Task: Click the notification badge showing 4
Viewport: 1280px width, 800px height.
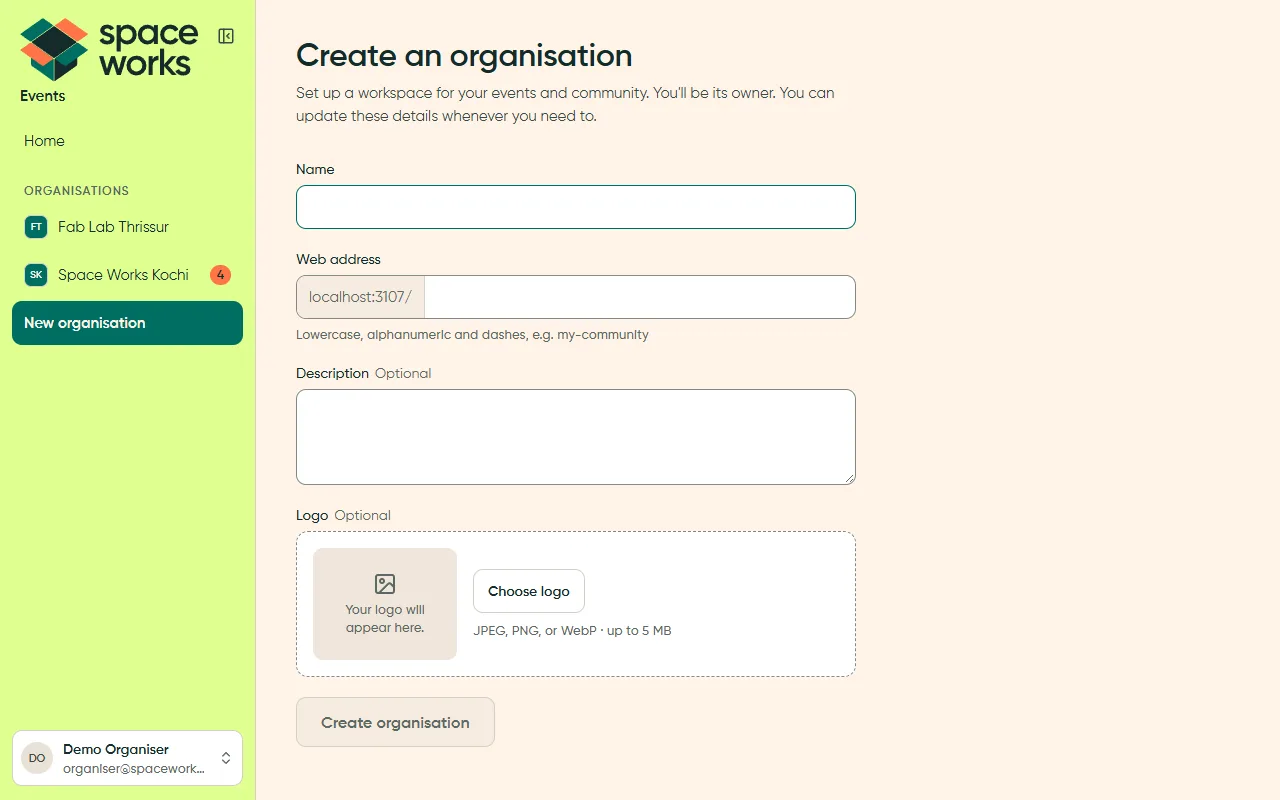Action: coord(220,275)
